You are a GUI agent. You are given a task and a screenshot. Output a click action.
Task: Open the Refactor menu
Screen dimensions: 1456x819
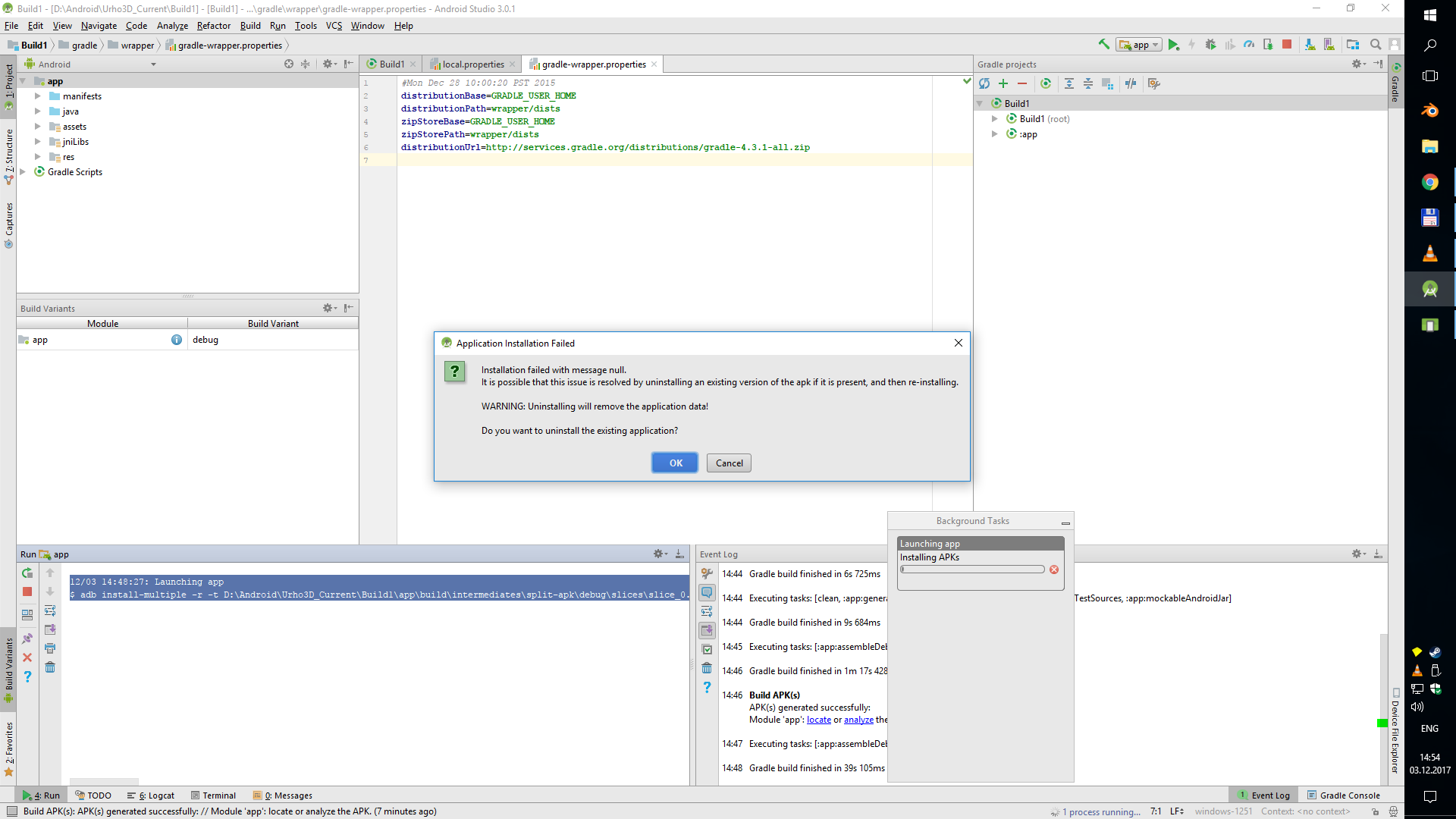[x=213, y=26]
